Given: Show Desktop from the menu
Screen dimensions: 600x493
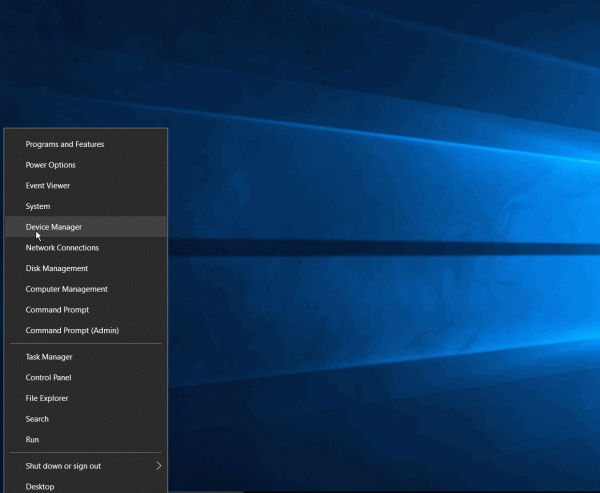Looking at the screenshot, I should click(86, 485).
